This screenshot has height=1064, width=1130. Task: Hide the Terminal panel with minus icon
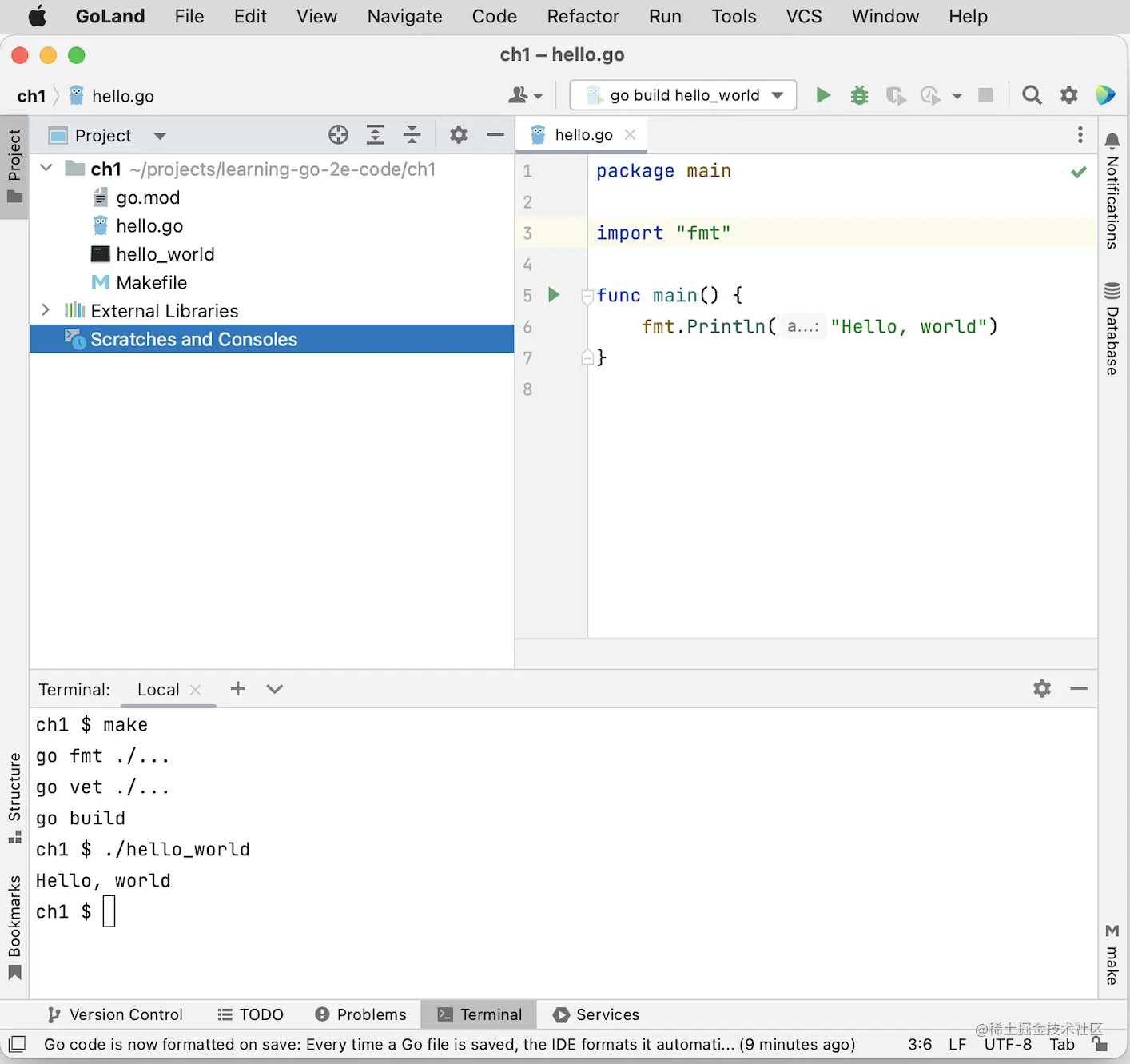[x=1079, y=688]
